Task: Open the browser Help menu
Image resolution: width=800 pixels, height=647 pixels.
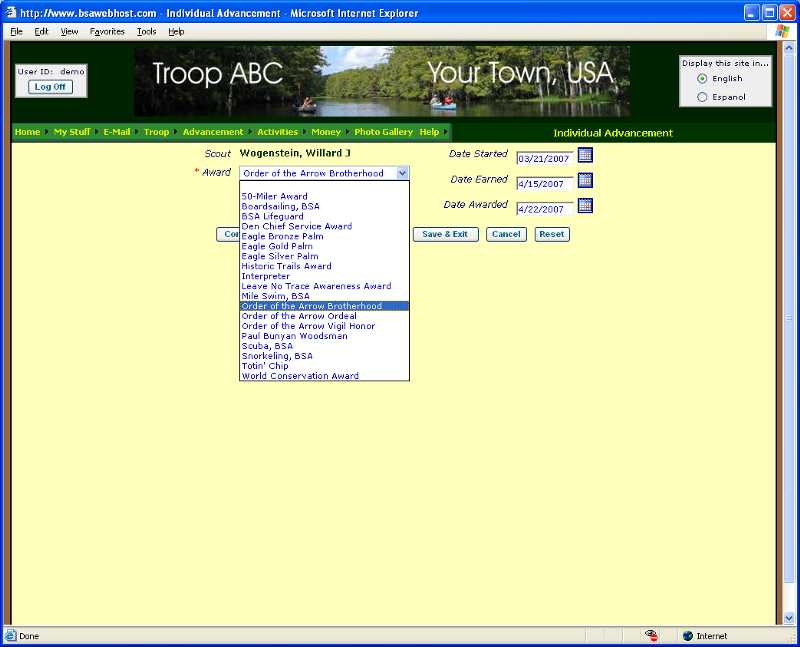Action: click(x=176, y=32)
